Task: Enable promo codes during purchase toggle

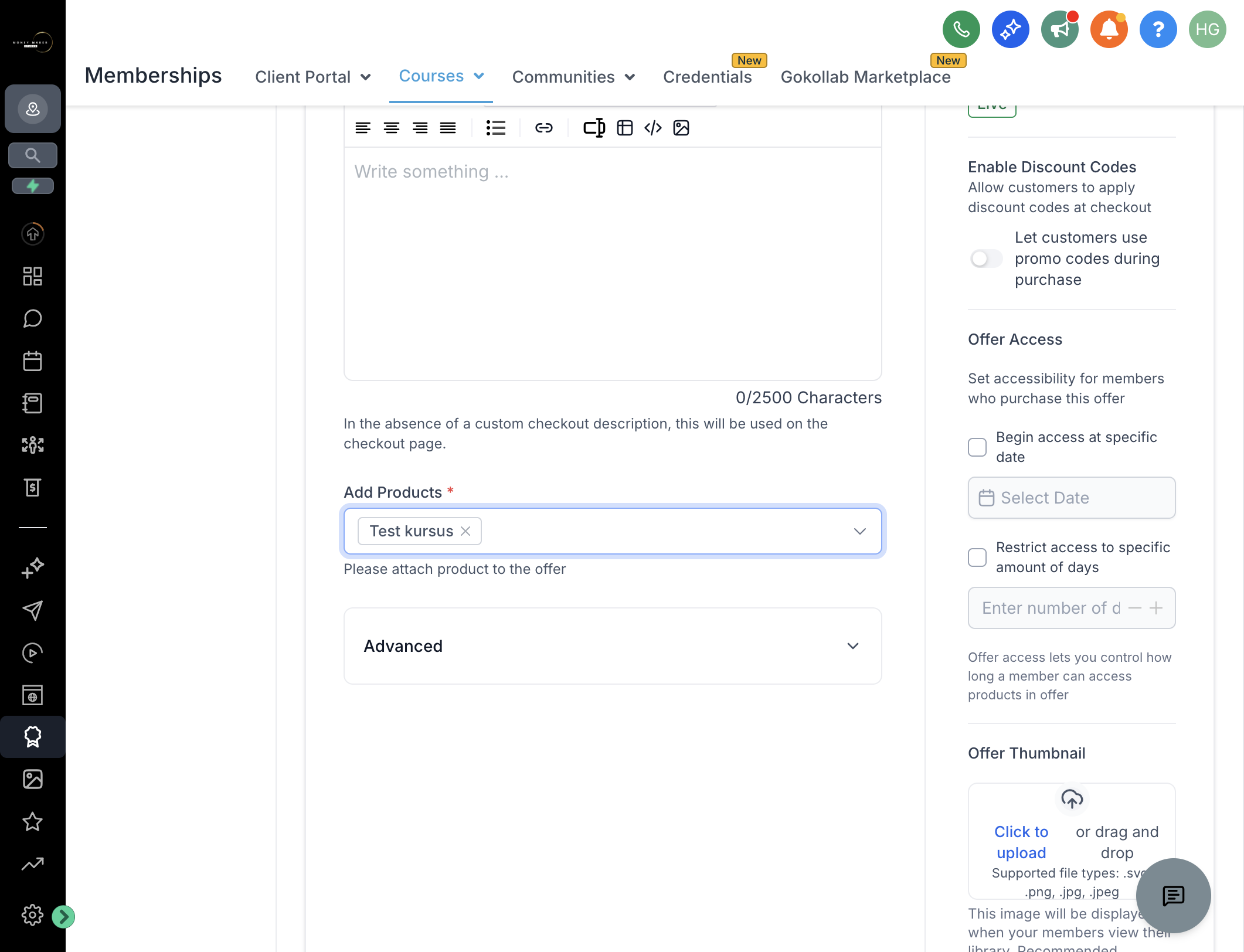Action: [986, 259]
